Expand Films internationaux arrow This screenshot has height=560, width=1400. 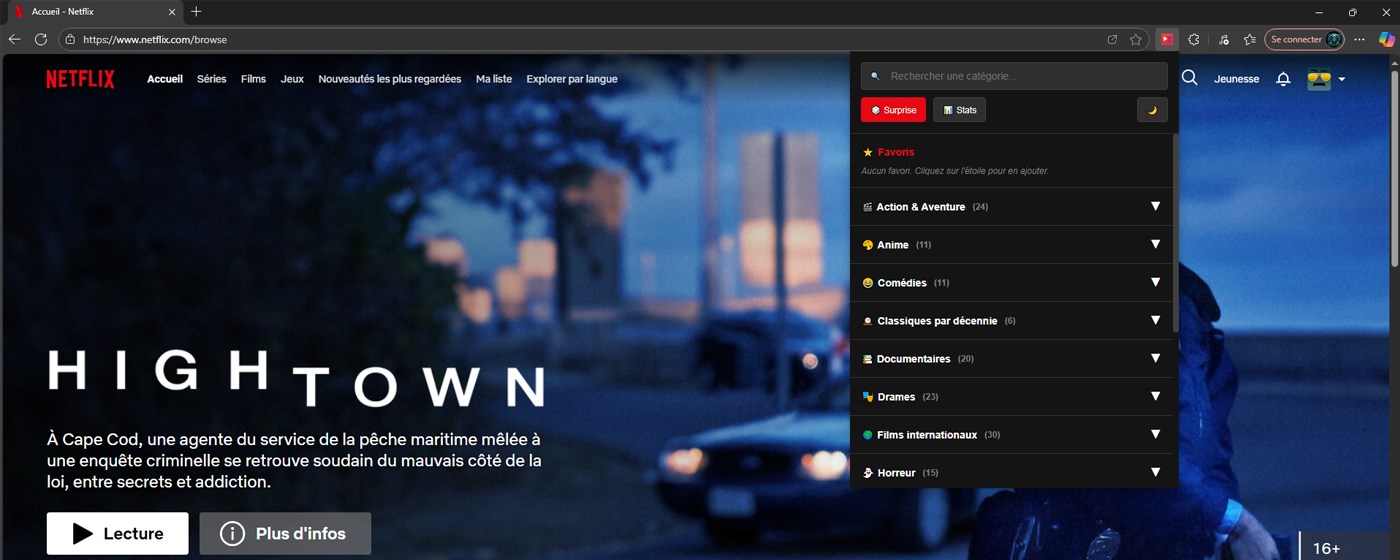point(1155,434)
